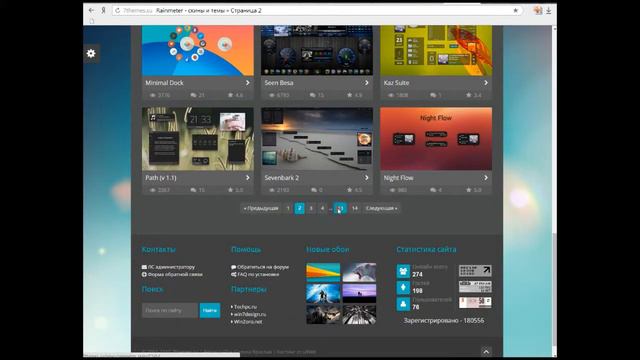Open the dark warrior wallpaper thumbnail
The height and width of the screenshot is (360, 640).
[x=323, y=315]
